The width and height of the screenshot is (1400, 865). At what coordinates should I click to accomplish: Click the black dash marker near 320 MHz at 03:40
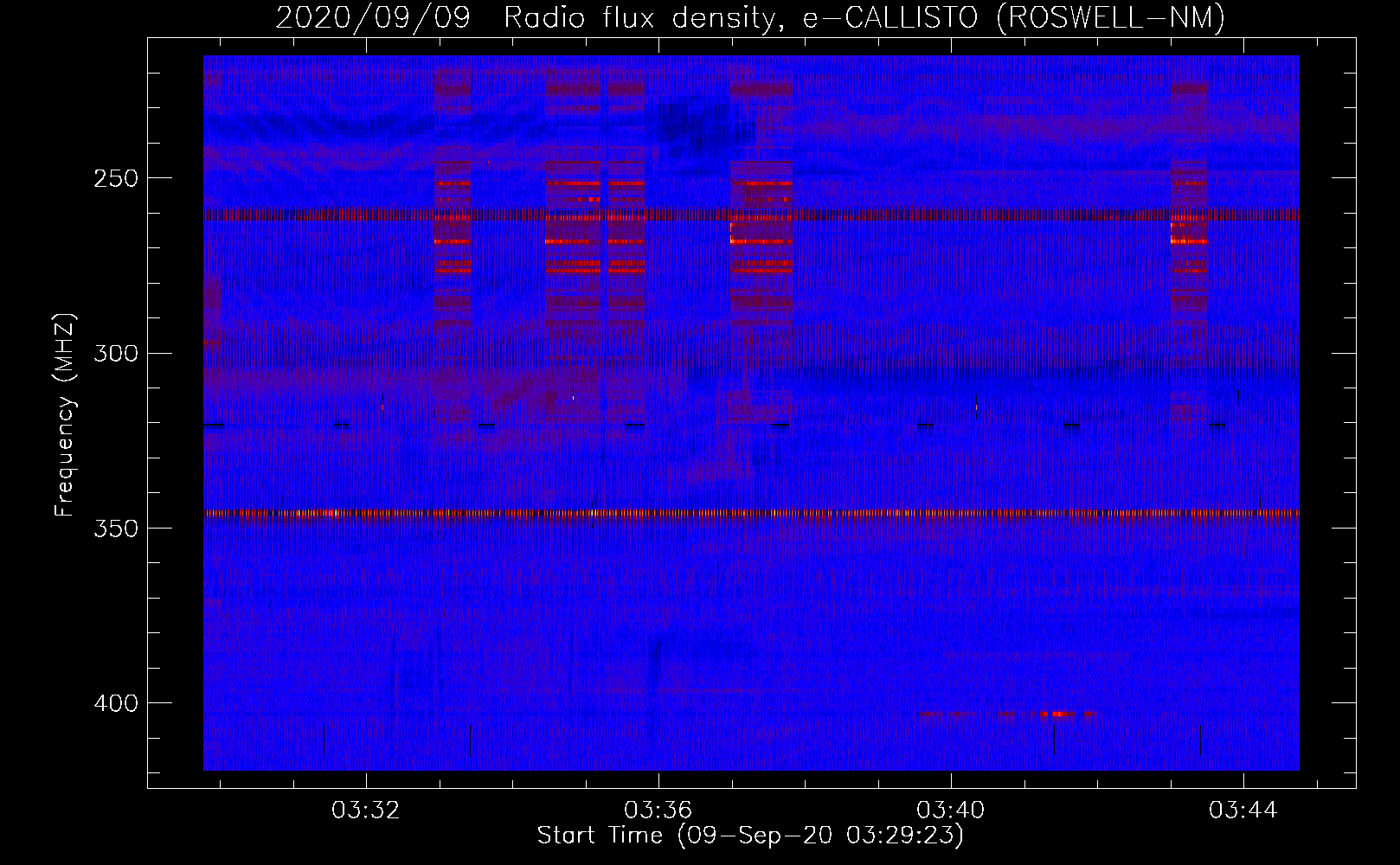tap(925, 425)
